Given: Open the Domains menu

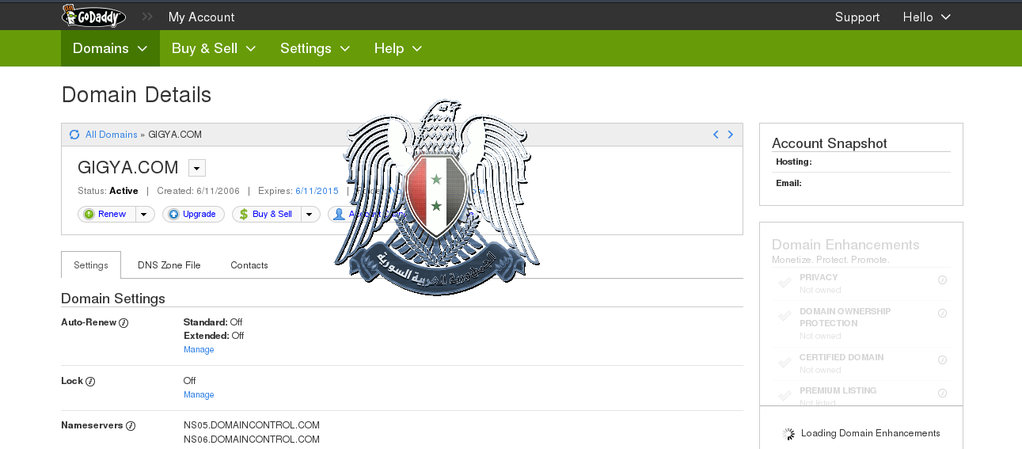Looking at the screenshot, I should (x=110, y=48).
